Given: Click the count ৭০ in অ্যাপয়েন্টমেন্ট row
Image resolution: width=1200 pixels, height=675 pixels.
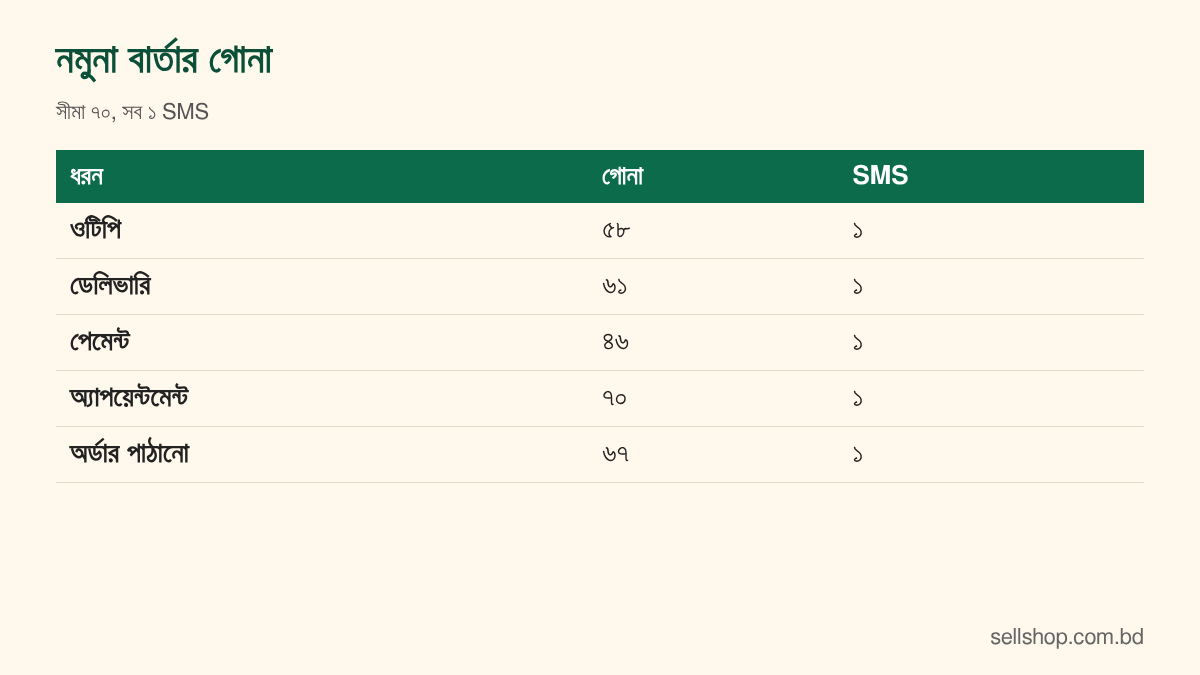Looking at the screenshot, I should click(615, 398).
